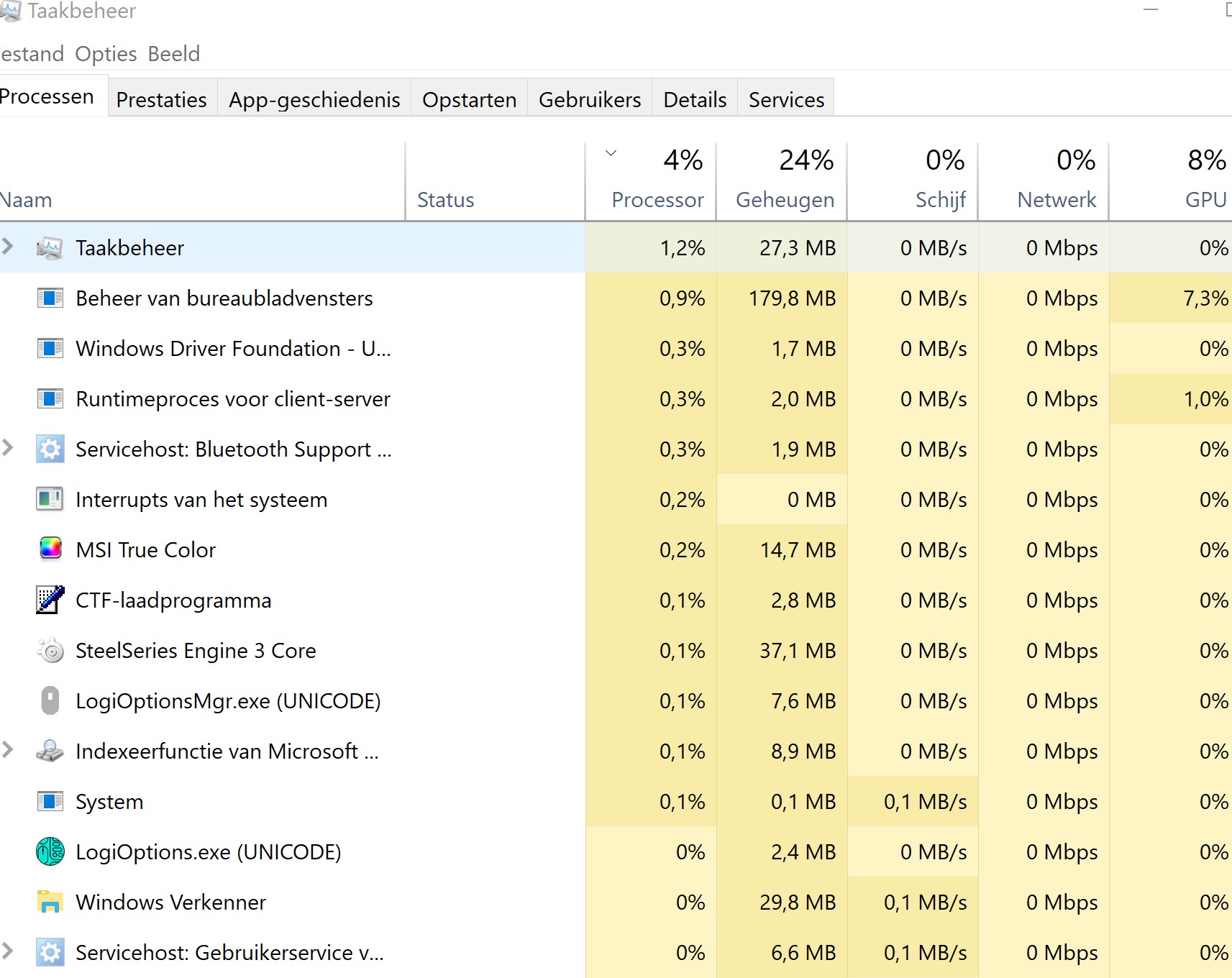This screenshot has height=978, width=1232.
Task: Click the Taakbeheer title bar icon
Action: (x=10, y=11)
